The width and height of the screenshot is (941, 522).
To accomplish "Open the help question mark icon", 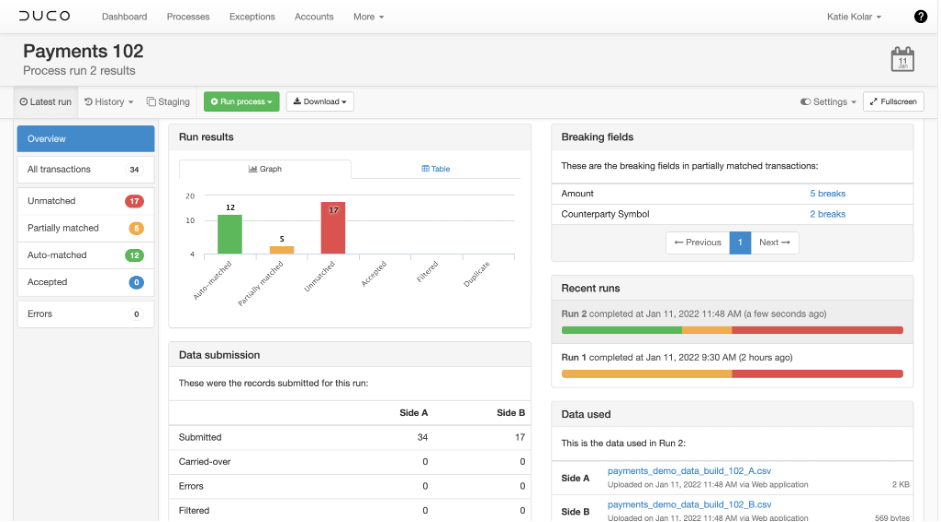I will coord(920,17).
